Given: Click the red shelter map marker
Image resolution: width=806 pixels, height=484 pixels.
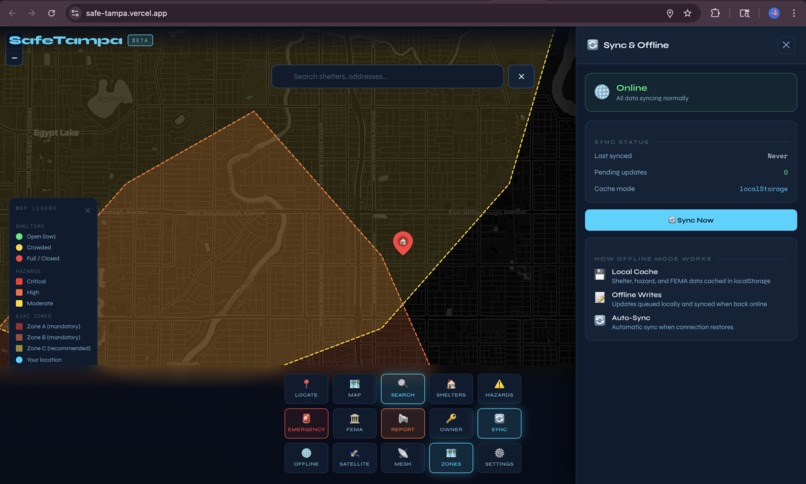Looking at the screenshot, I should (x=403, y=243).
